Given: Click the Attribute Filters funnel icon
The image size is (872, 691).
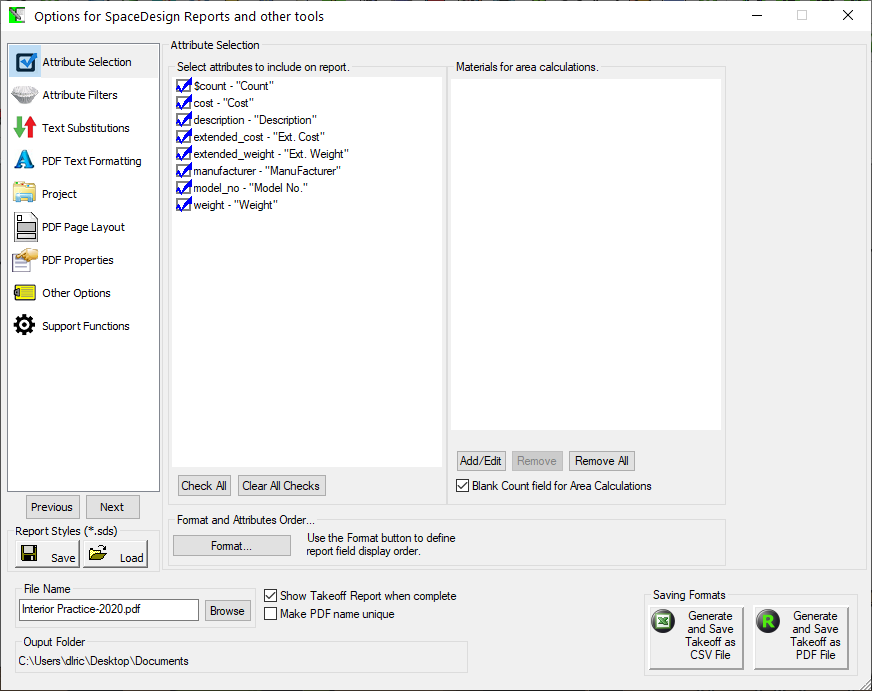Looking at the screenshot, I should [x=25, y=95].
